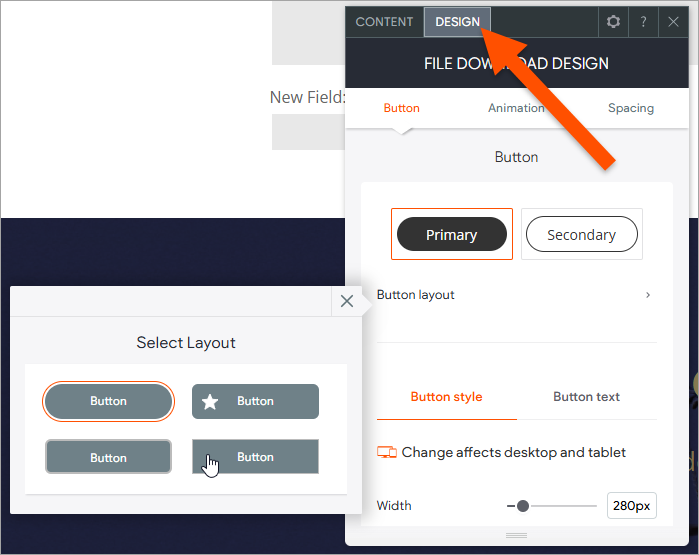
Task: Grab the panel resize handle at bottom
Action: [x=516, y=536]
